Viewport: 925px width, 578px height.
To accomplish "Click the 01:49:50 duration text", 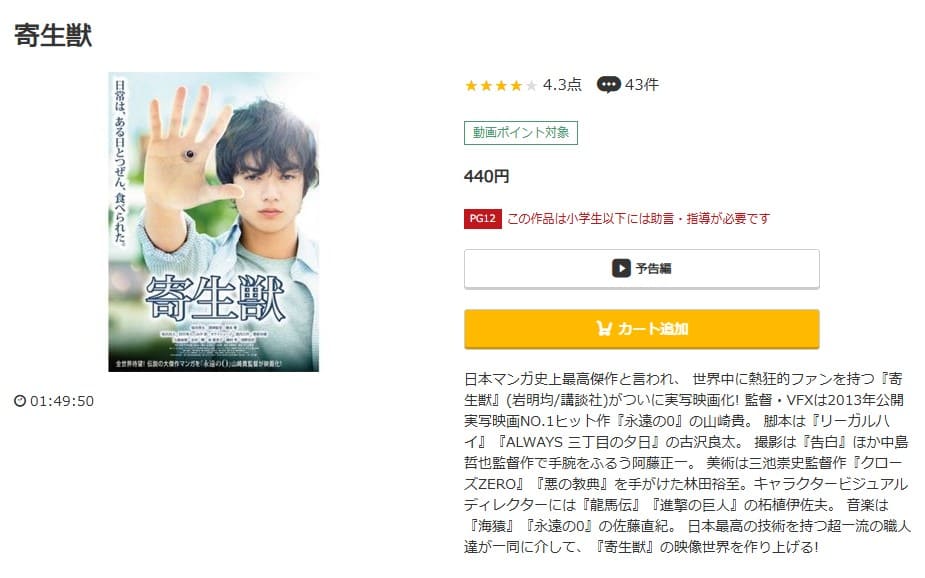I will pos(62,401).
